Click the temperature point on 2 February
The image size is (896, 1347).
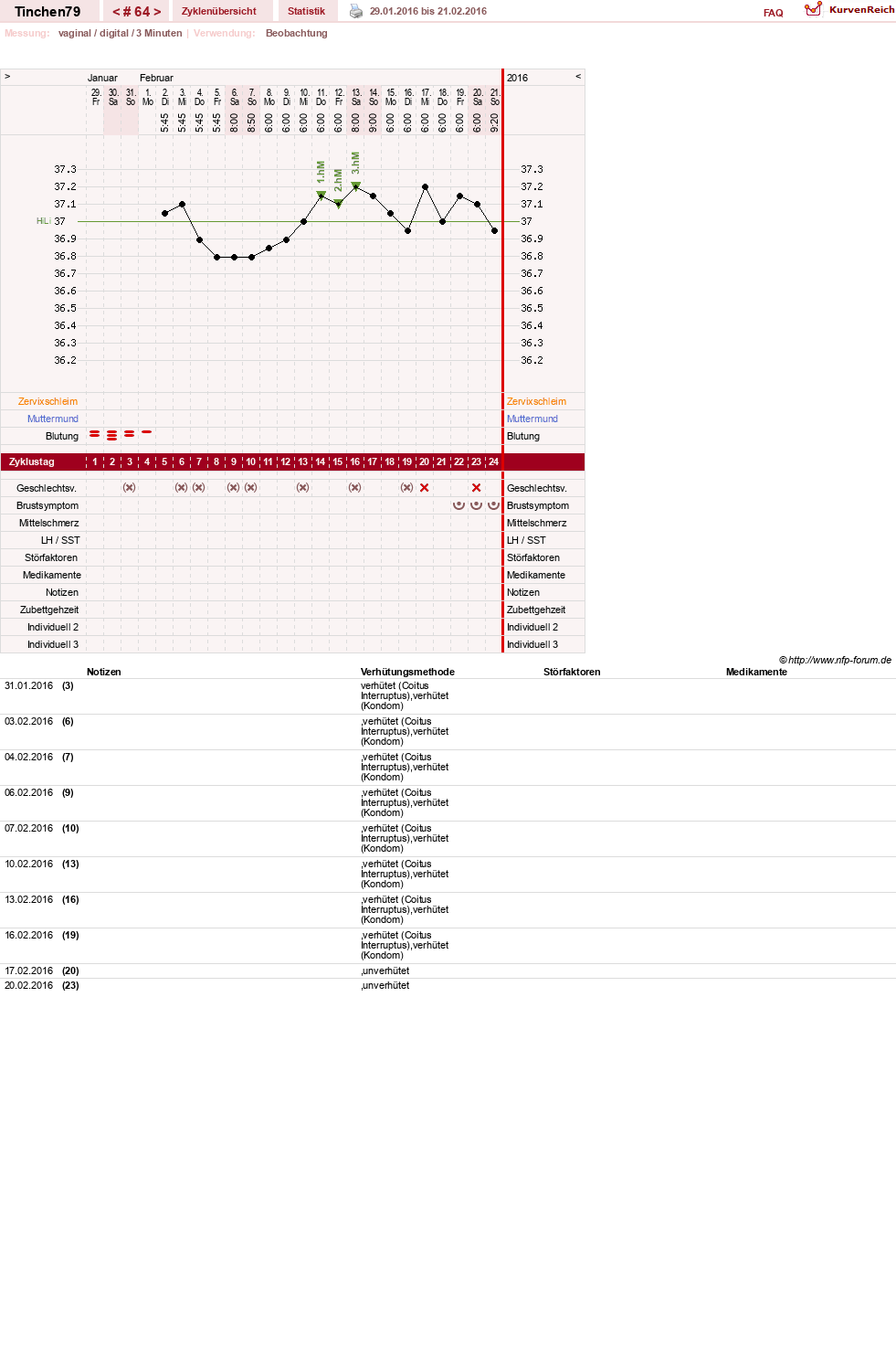[x=164, y=213]
